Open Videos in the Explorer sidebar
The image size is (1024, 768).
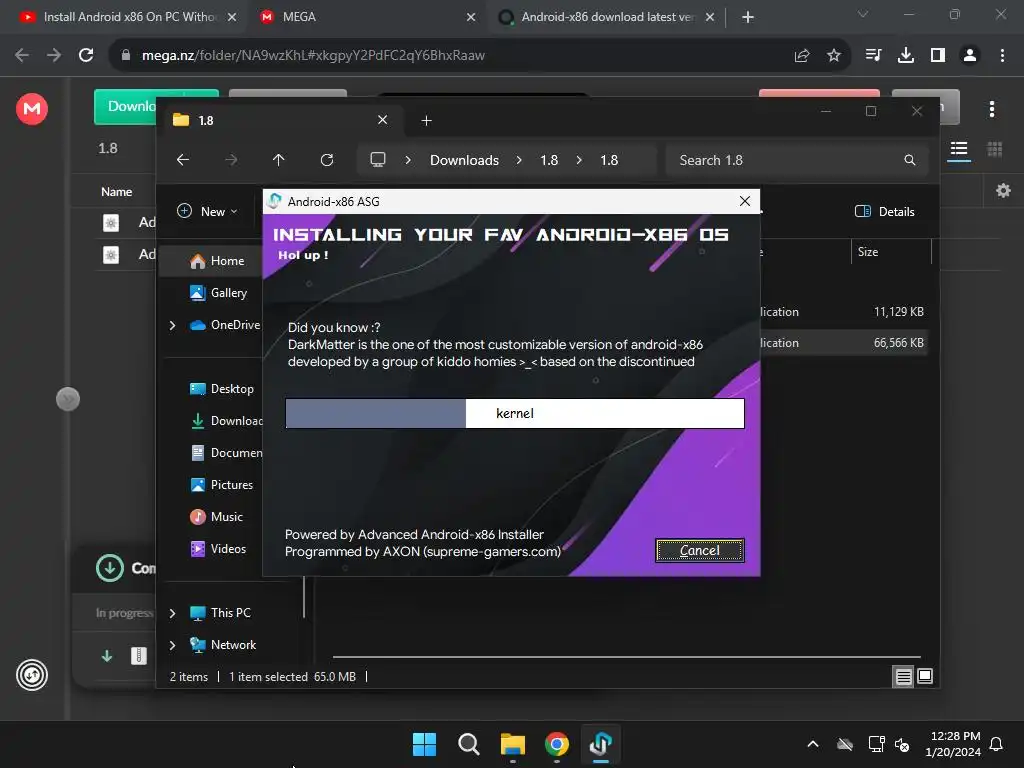(218, 549)
